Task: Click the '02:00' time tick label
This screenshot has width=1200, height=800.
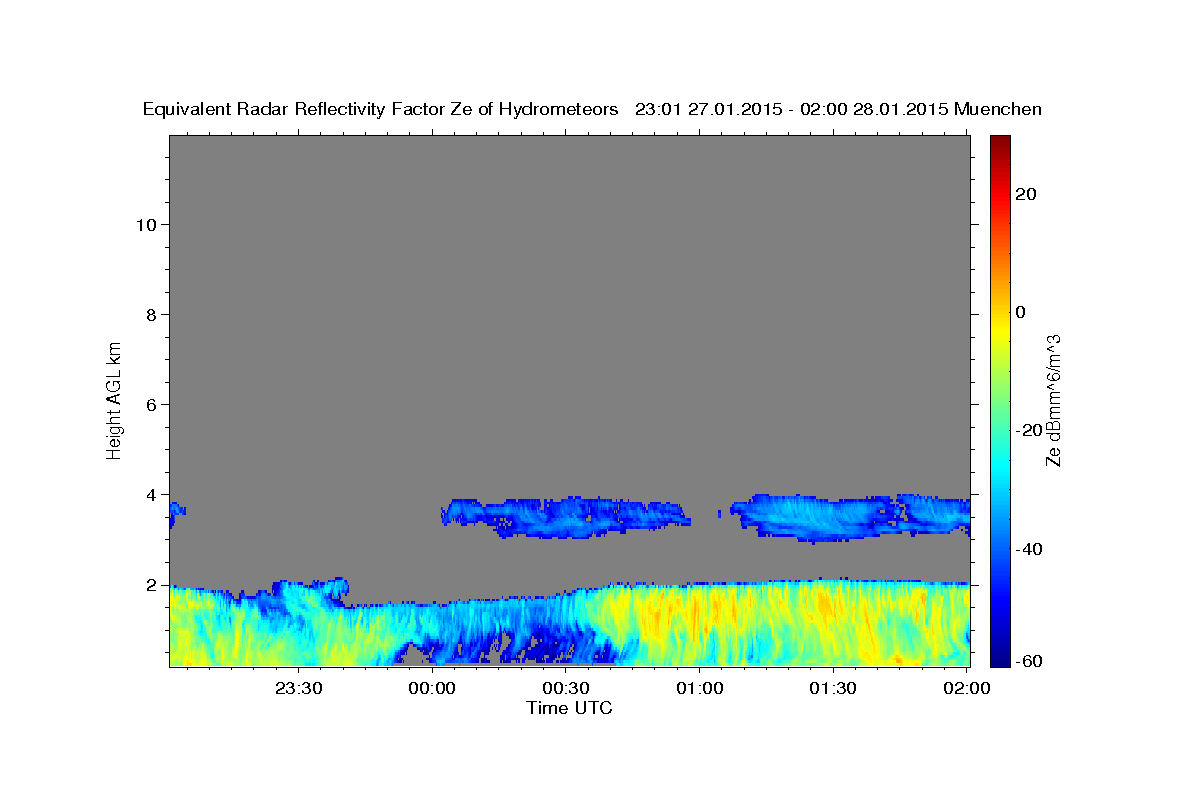Action: click(x=967, y=688)
